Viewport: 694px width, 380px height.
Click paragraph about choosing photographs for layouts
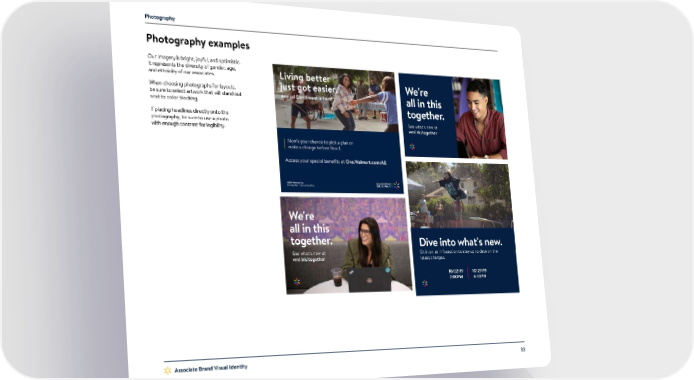pos(195,91)
